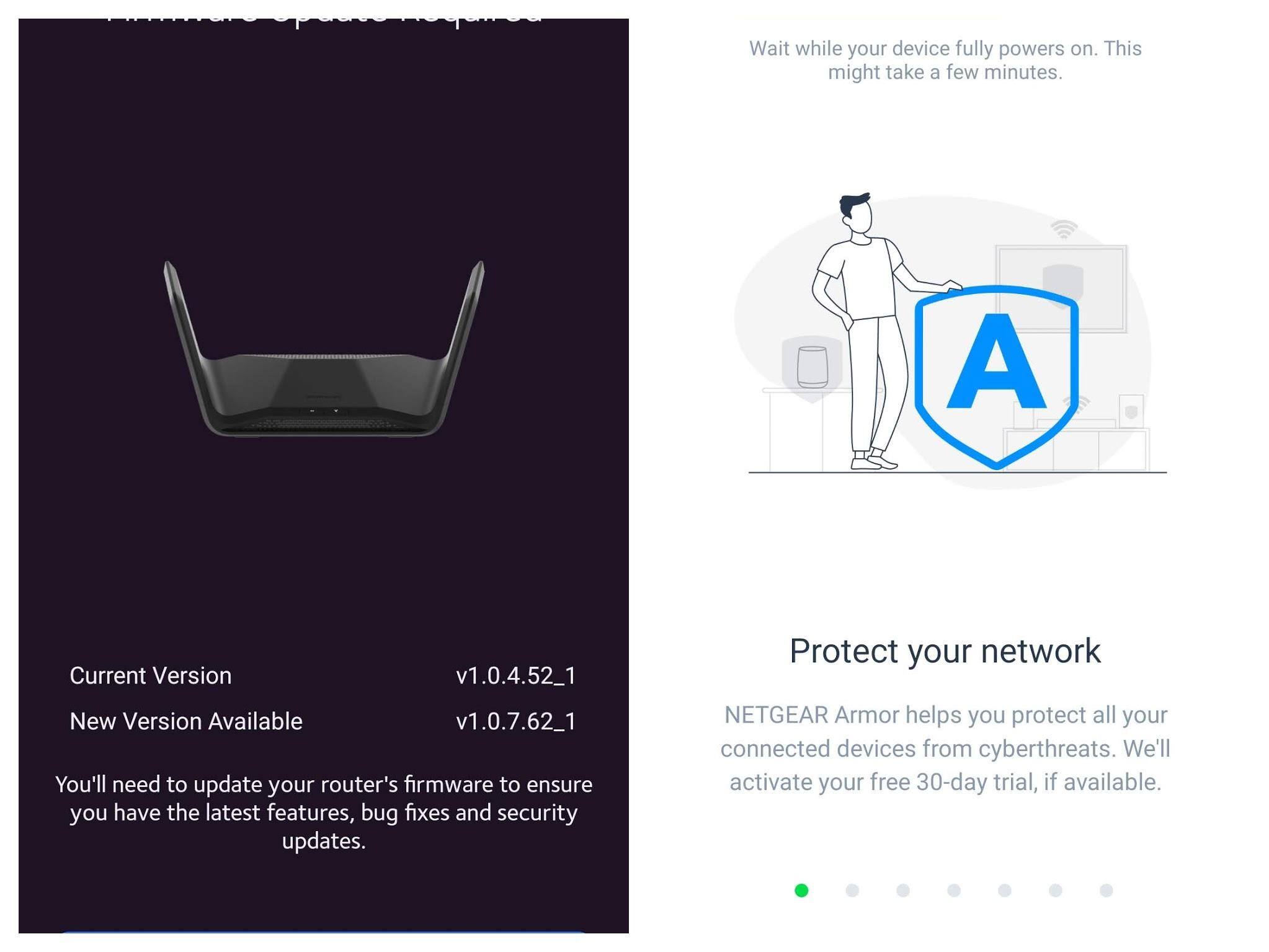Click the gray shield inside the framed picture
This screenshot has width=1269, height=952.
click(1062, 282)
